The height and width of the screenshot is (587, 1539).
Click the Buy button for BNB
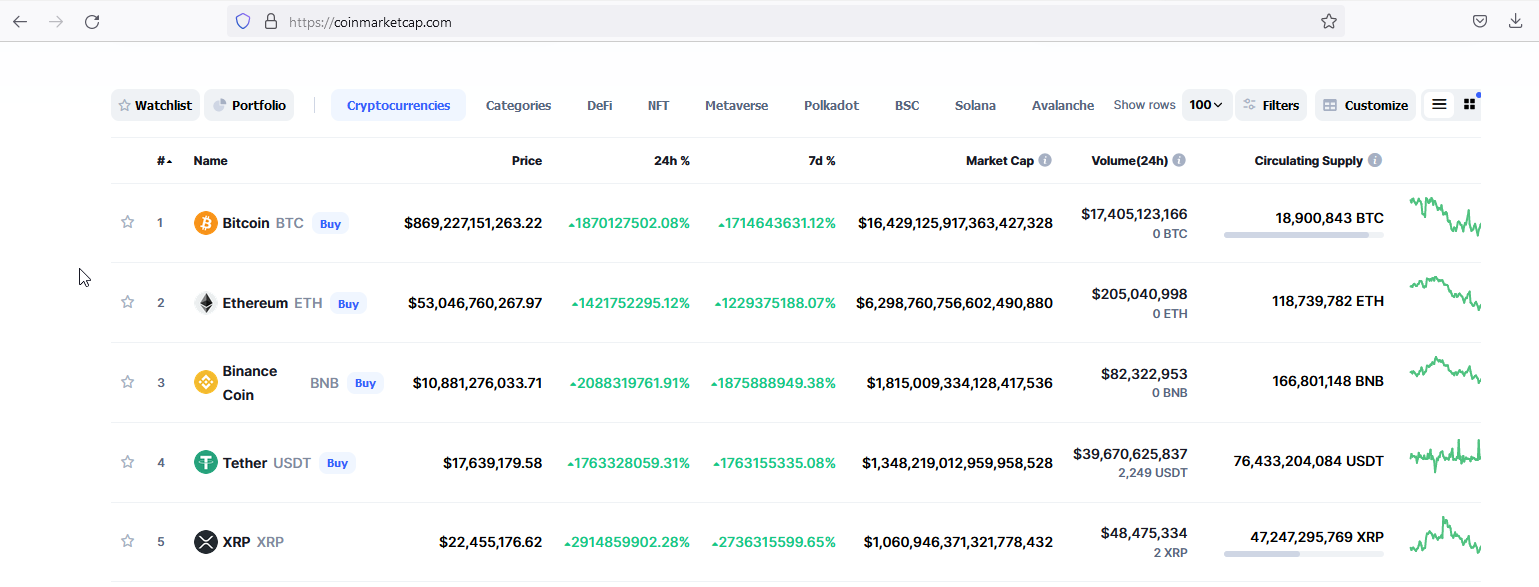click(365, 383)
